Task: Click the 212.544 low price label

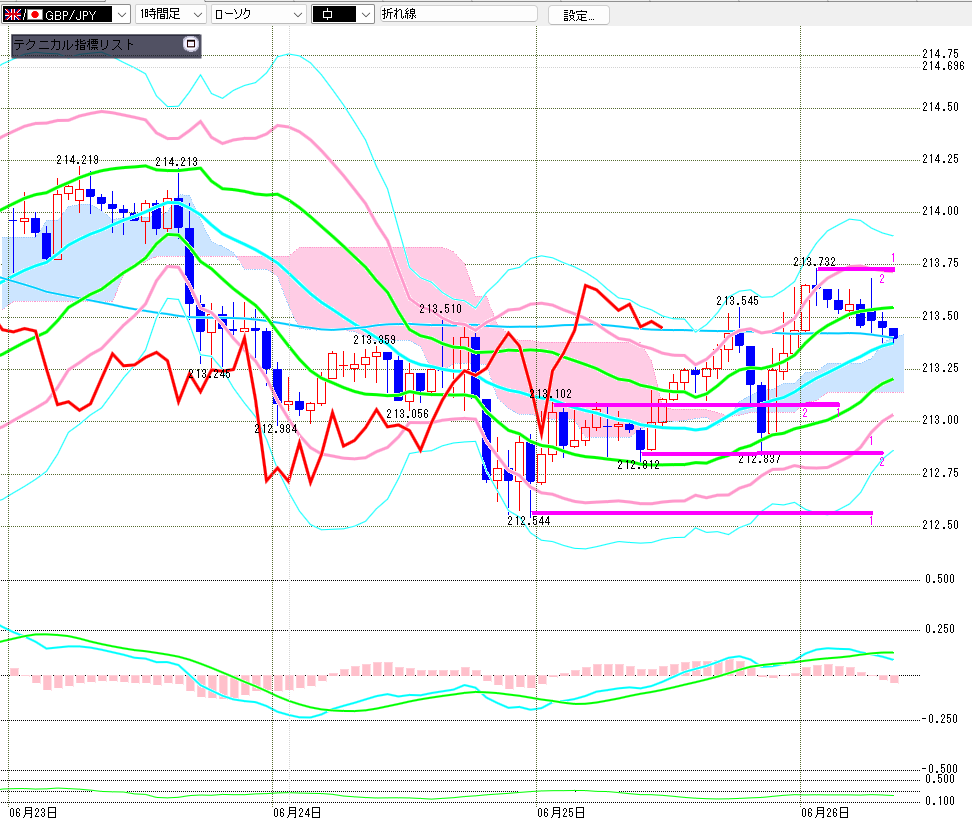Action: 529,521
